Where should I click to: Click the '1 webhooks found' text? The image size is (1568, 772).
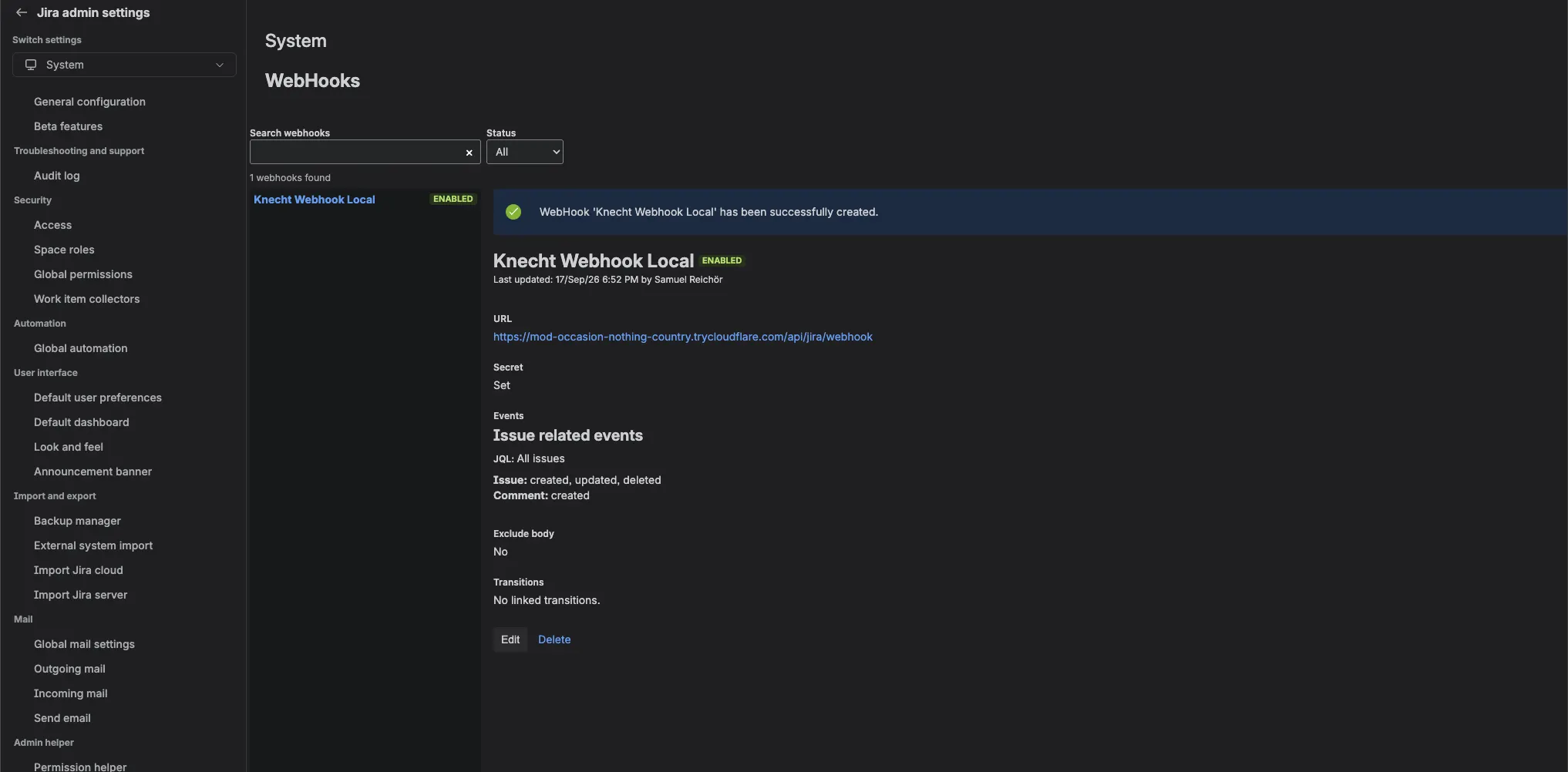(290, 178)
